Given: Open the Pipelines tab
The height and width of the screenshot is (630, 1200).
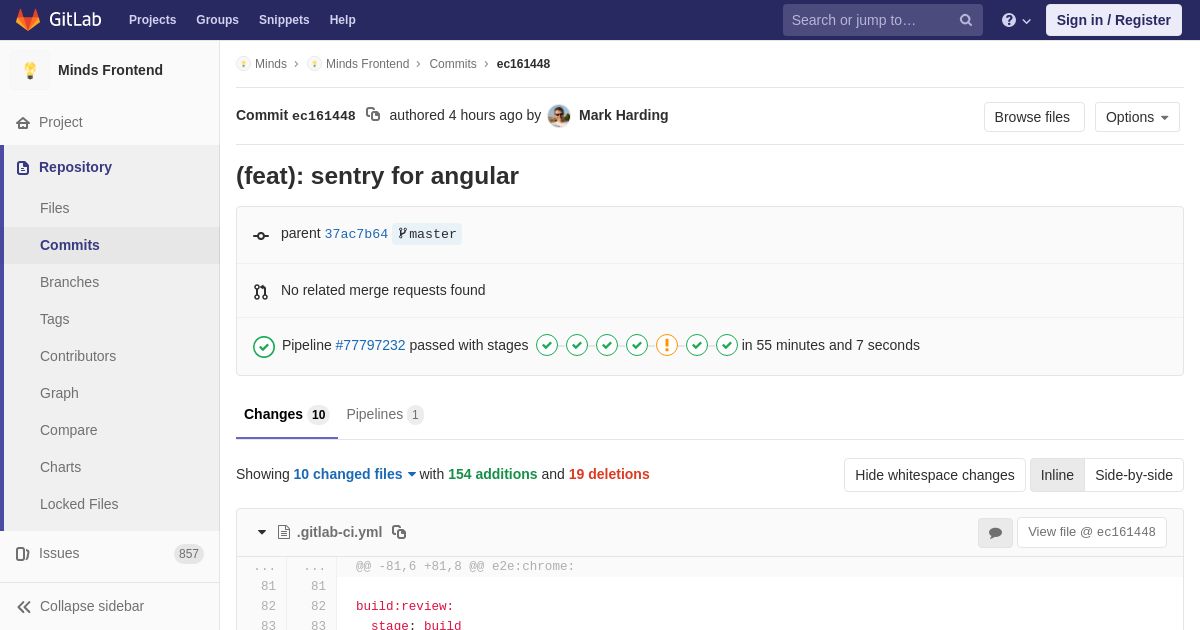Looking at the screenshot, I should pos(385,414).
